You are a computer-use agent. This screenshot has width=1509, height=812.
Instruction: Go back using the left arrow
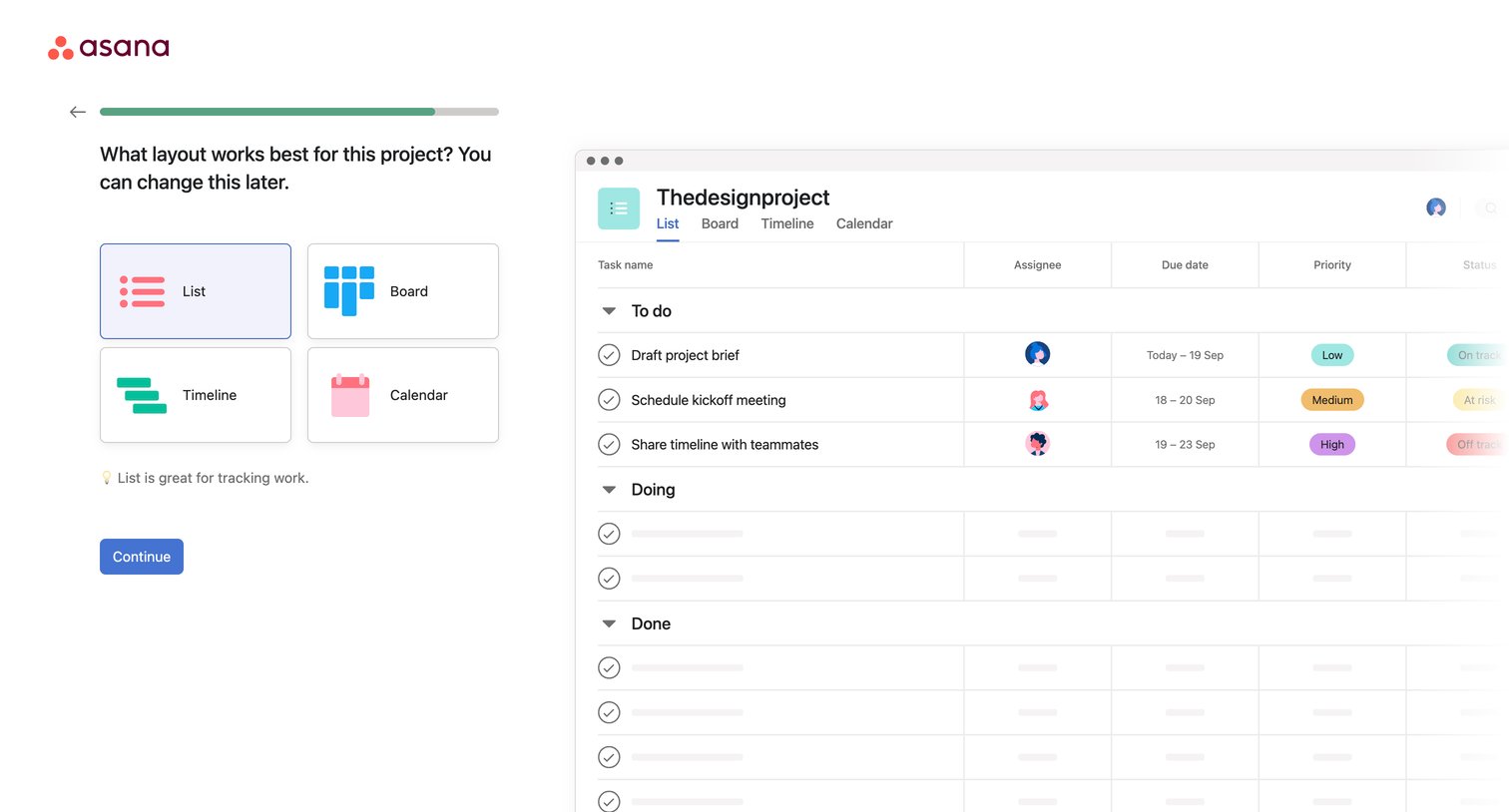pos(78,112)
